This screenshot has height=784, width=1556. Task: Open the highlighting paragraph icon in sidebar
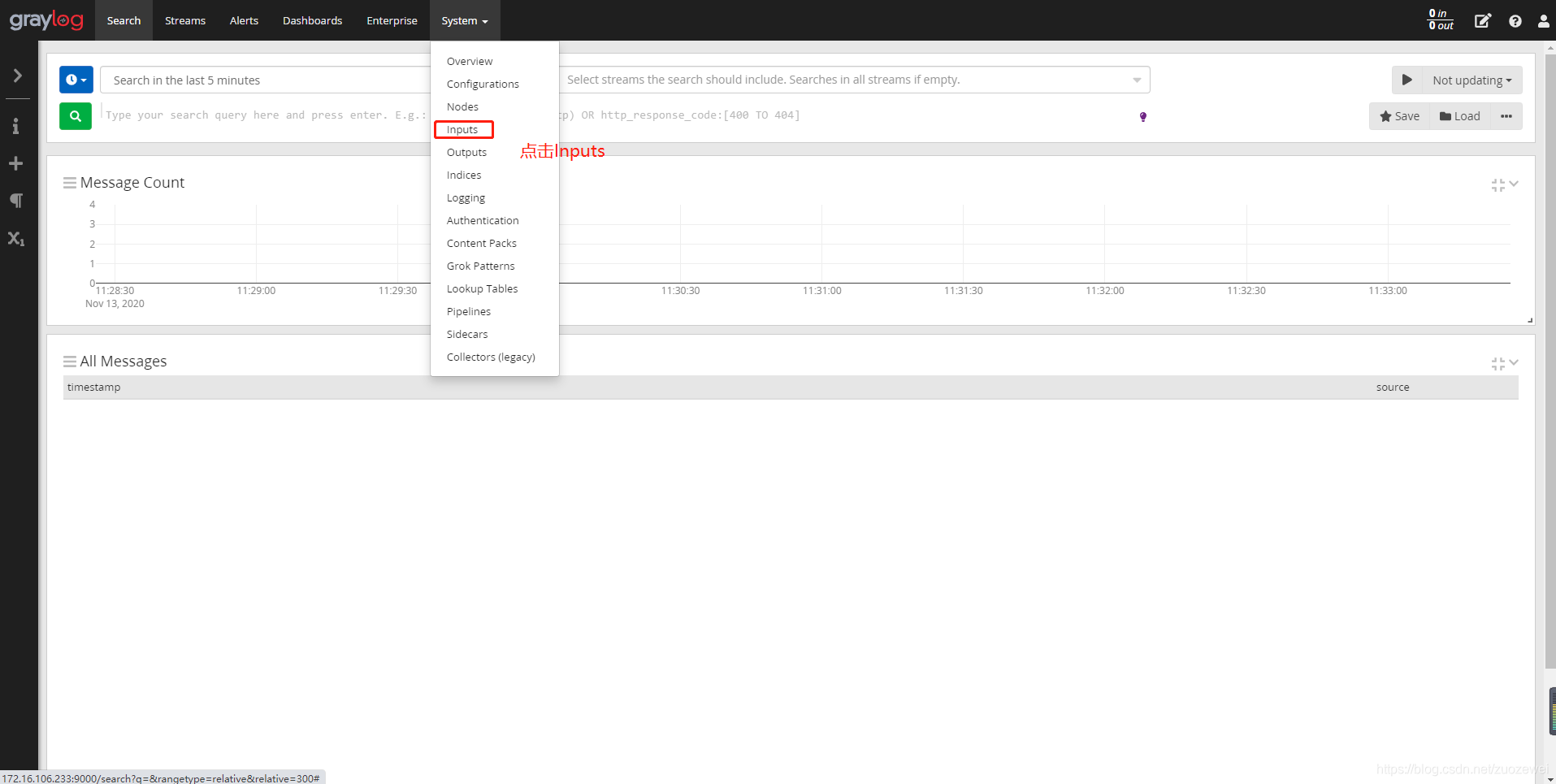(15, 201)
